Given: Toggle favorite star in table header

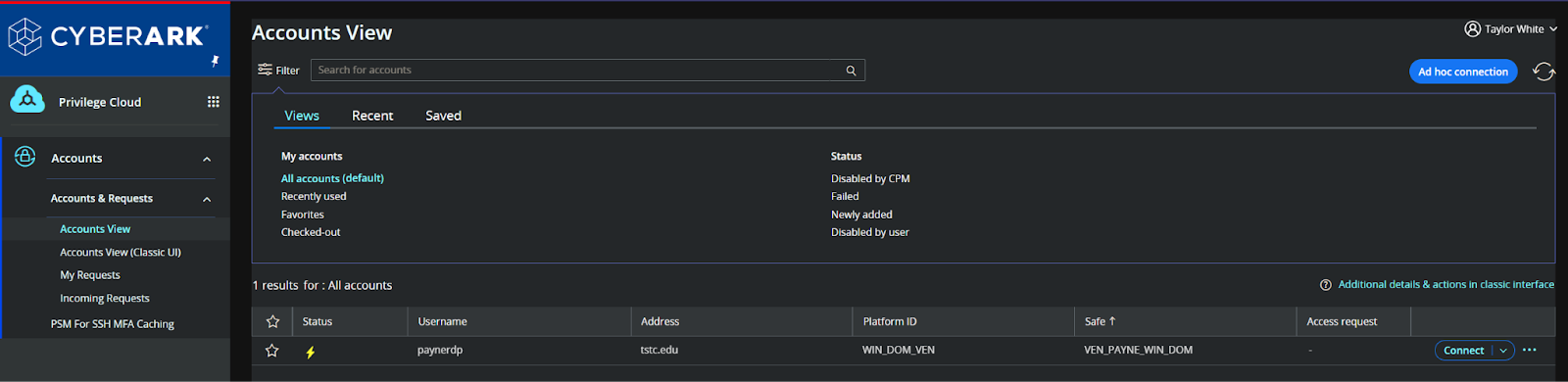Looking at the screenshot, I should (272, 321).
